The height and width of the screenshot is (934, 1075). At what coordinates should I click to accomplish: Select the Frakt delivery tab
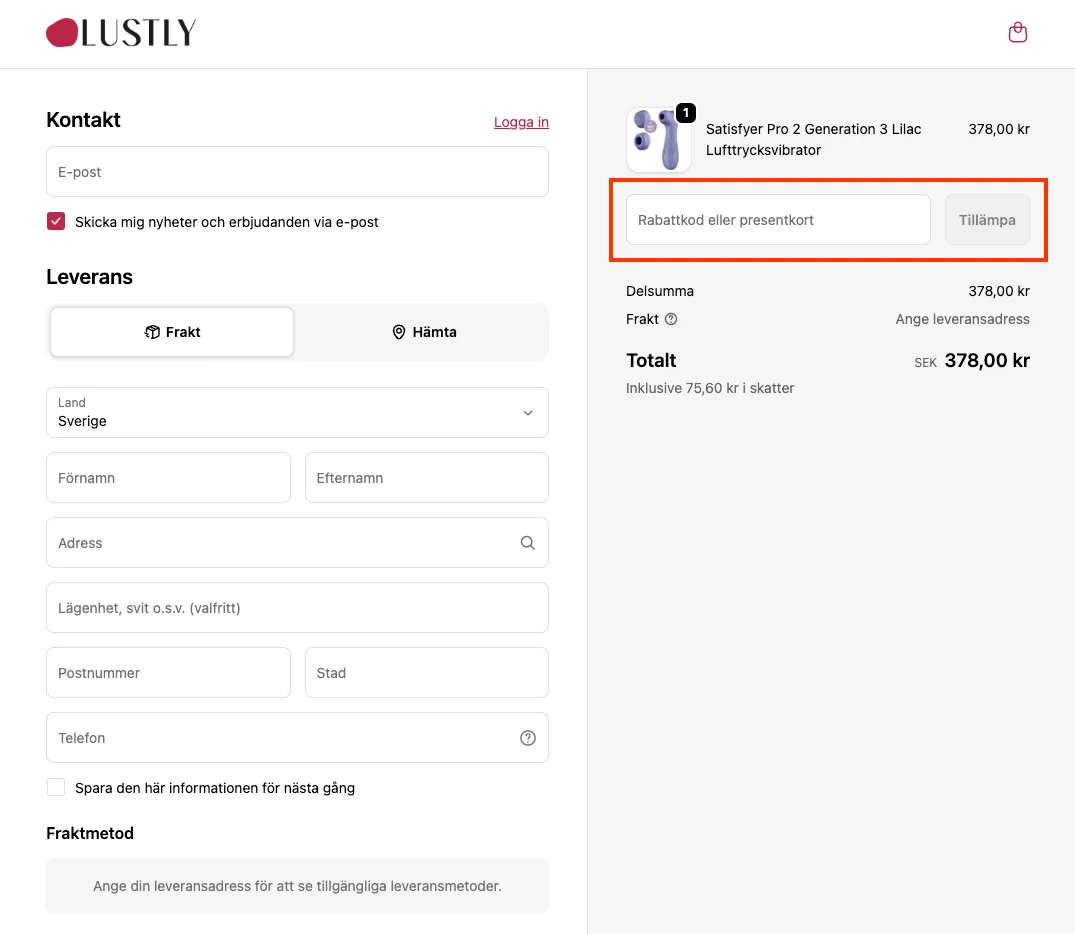point(172,332)
